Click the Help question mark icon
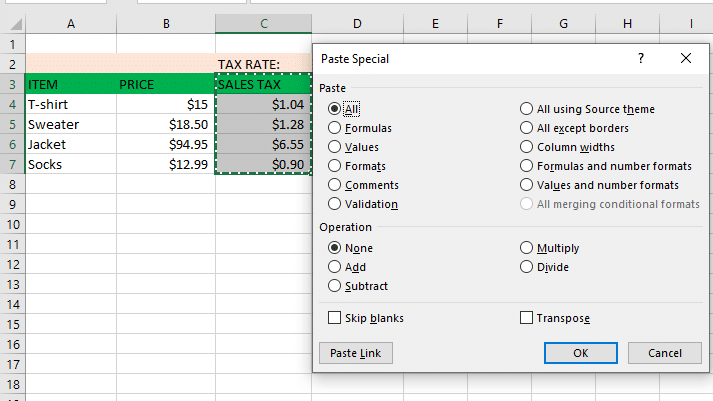The height and width of the screenshot is (401, 713). tap(641, 59)
